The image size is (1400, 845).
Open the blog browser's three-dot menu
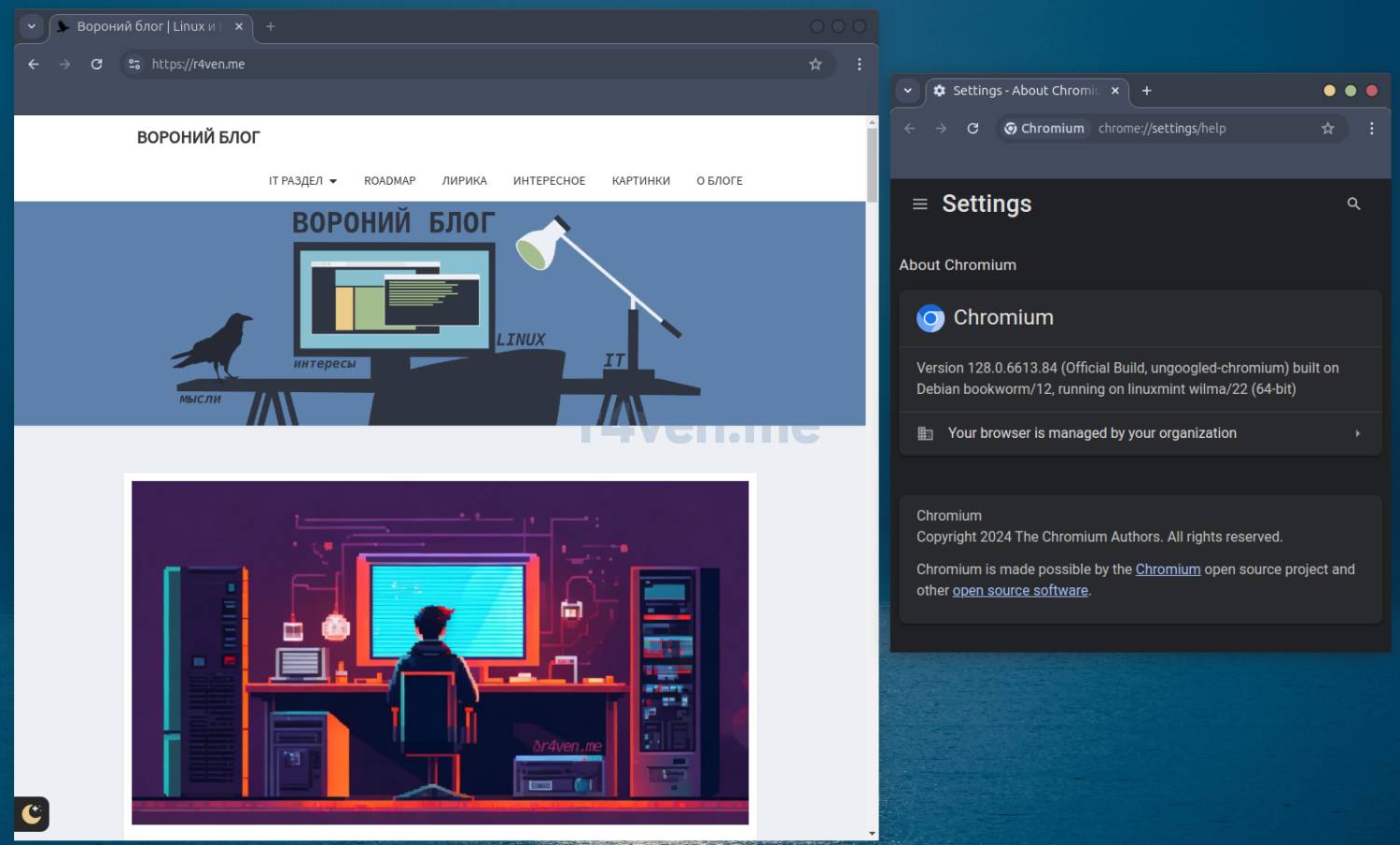point(859,64)
